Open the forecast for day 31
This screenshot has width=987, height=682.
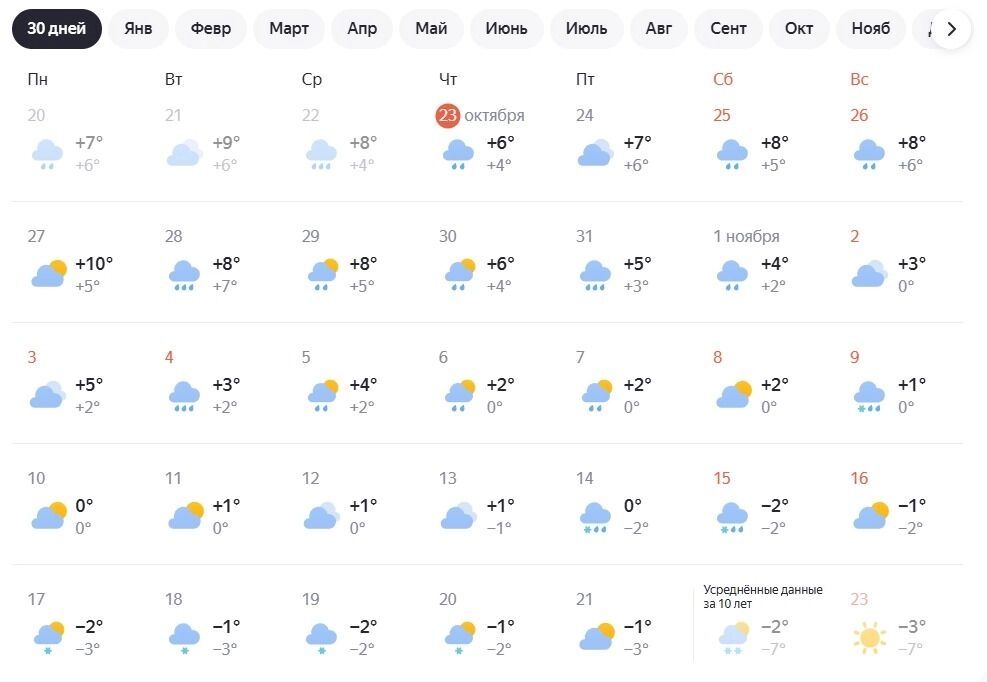585,237
